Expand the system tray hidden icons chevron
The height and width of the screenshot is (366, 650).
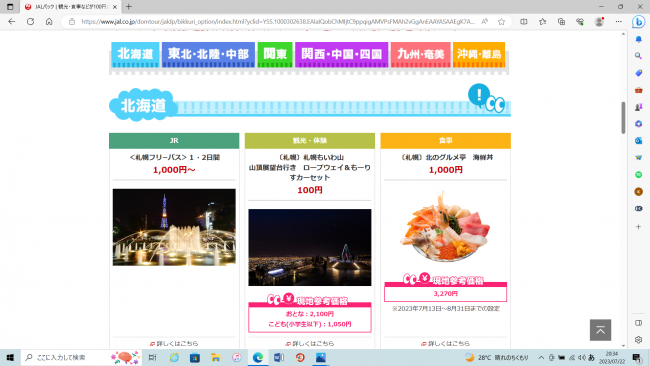pyautogui.click(x=541, y=357)
